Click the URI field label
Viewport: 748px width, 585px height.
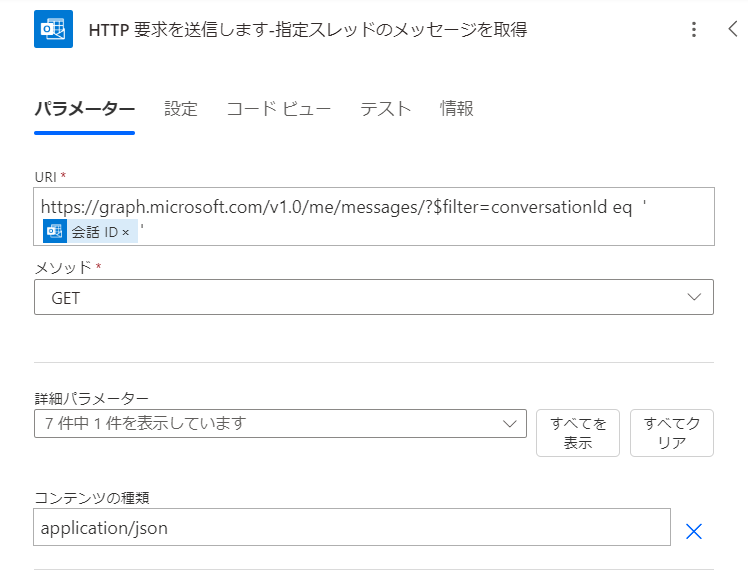point(46,177)
